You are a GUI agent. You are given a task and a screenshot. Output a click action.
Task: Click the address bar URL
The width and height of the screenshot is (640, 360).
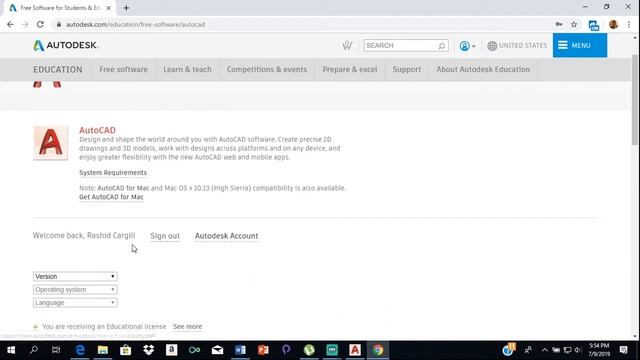click(136, 24)
